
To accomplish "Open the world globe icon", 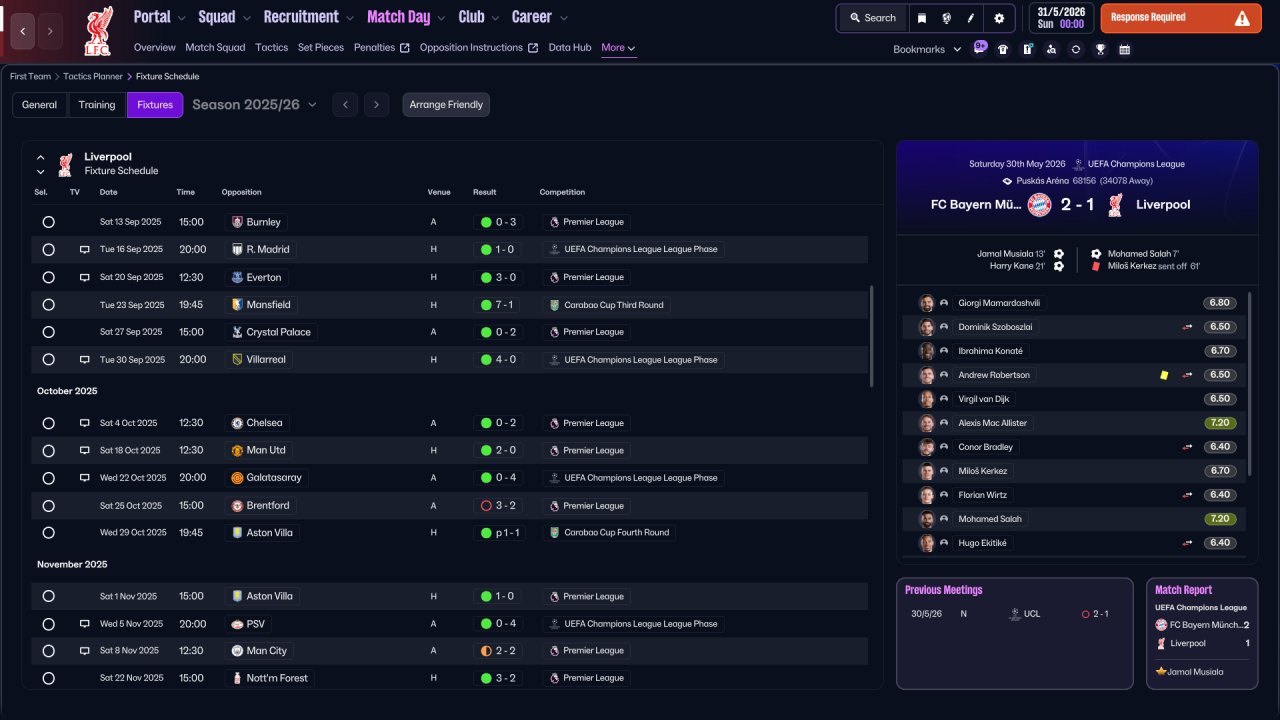I will pyautogui.click(x=946, y=18).
